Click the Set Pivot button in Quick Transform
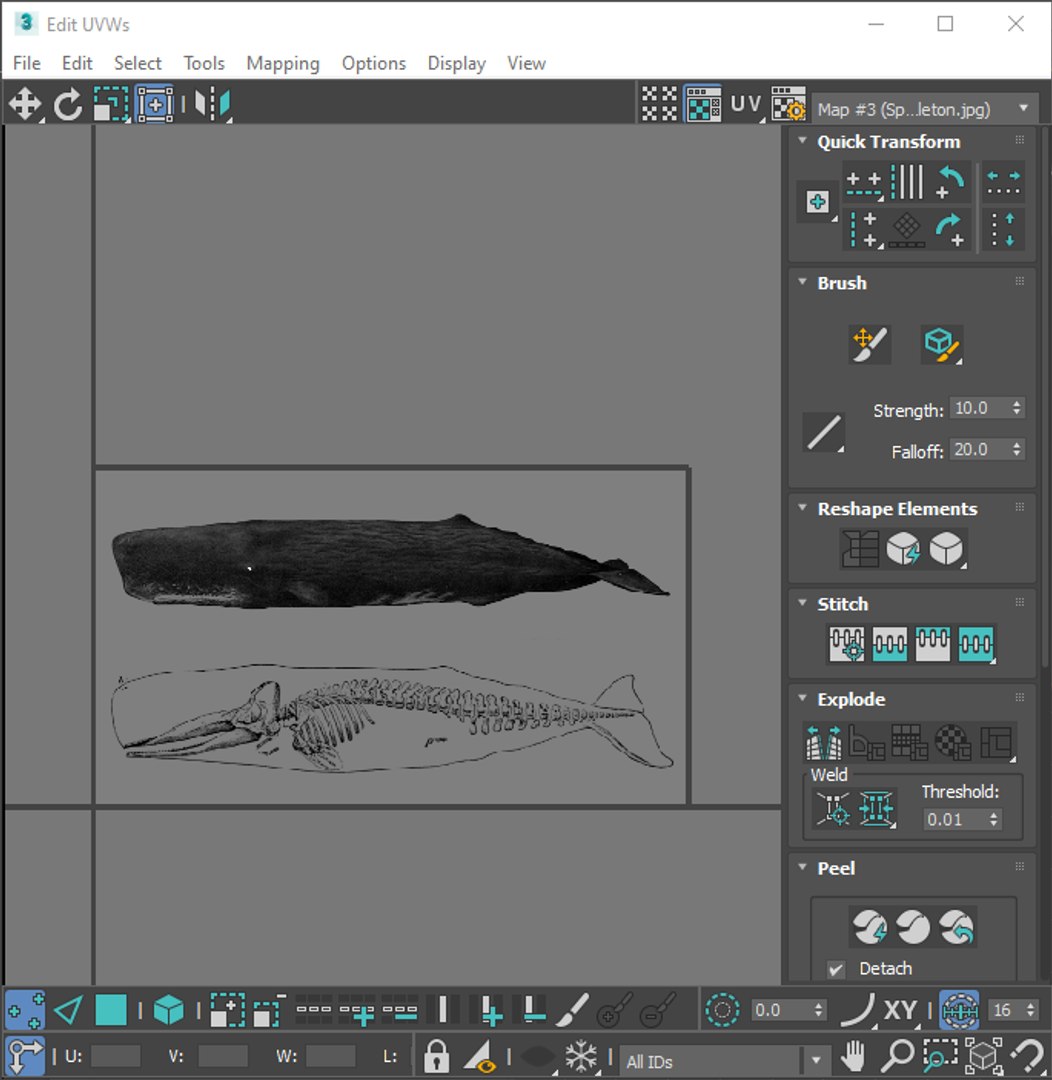The height and width of the screenshot is (1080, 1052). click(x=818, y=202)
